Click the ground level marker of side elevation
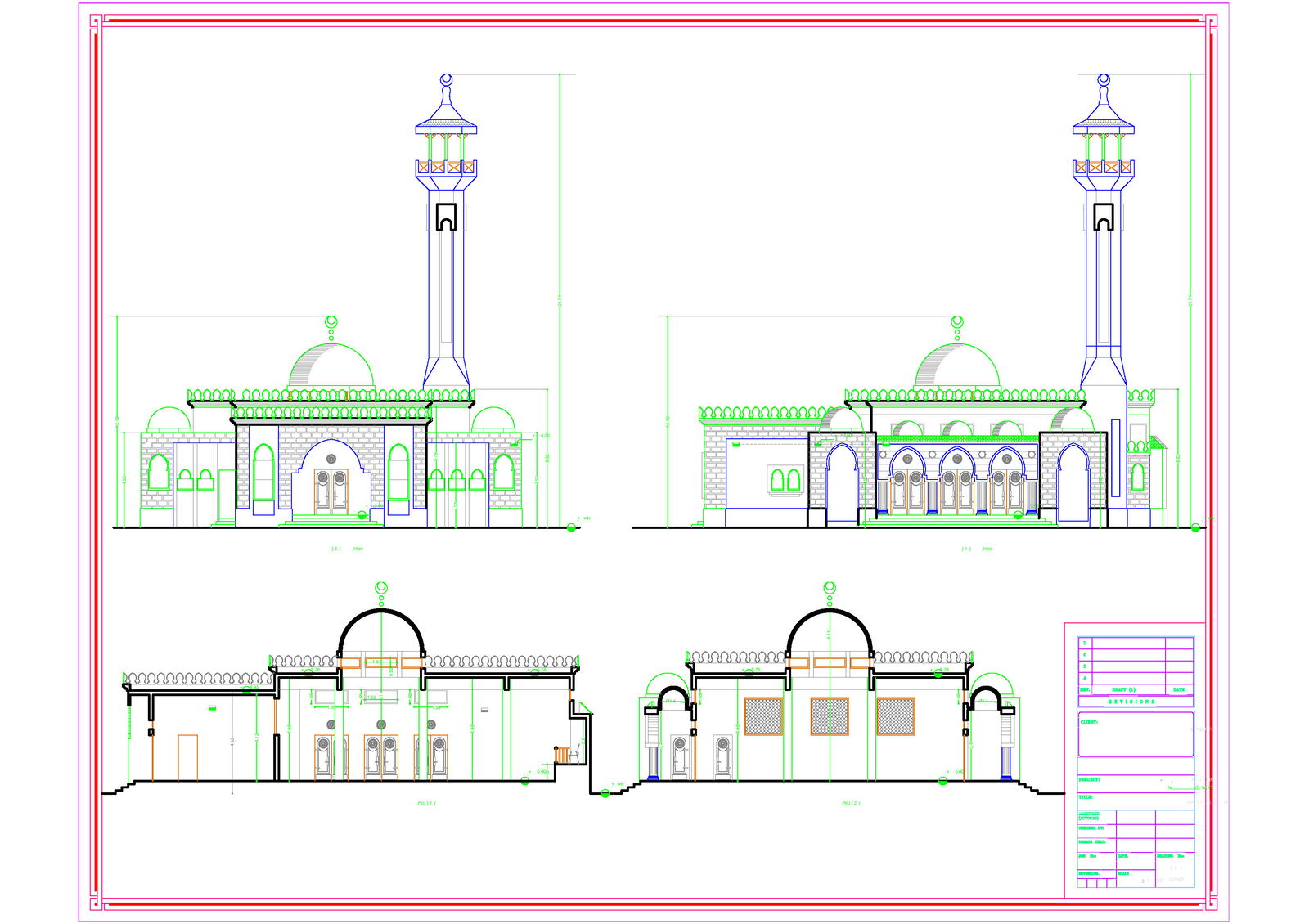 tap(1195, 527)
